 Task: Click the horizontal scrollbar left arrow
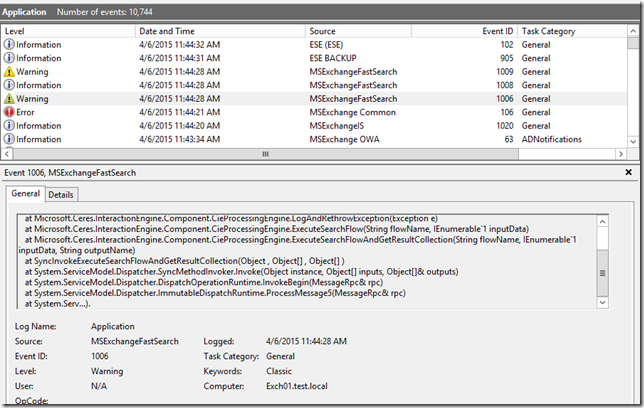(7, 154)
